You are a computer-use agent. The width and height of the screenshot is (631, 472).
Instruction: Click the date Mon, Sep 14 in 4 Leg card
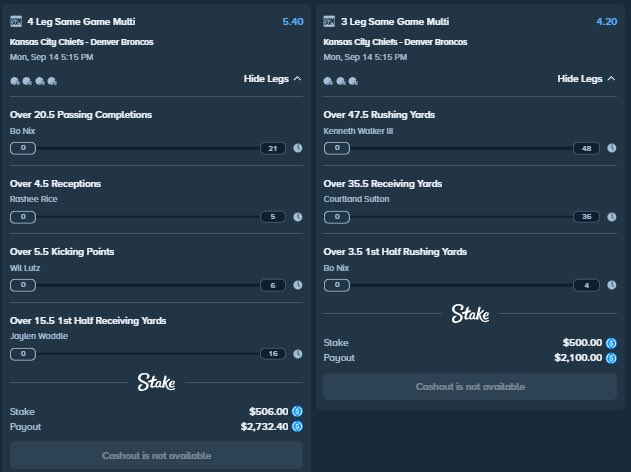click(x=52, y=57)
